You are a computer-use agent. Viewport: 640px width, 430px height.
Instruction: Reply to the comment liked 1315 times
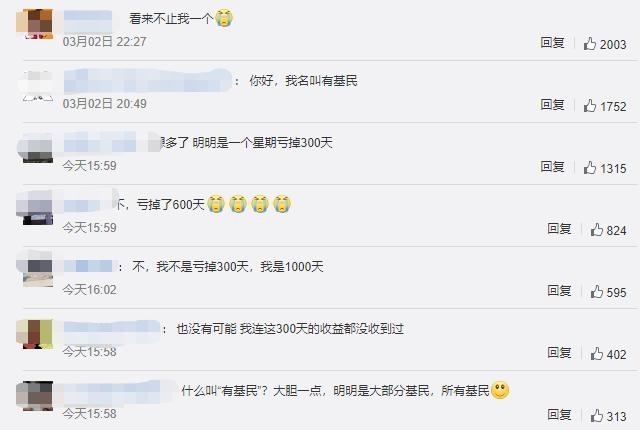pos(552,167)
